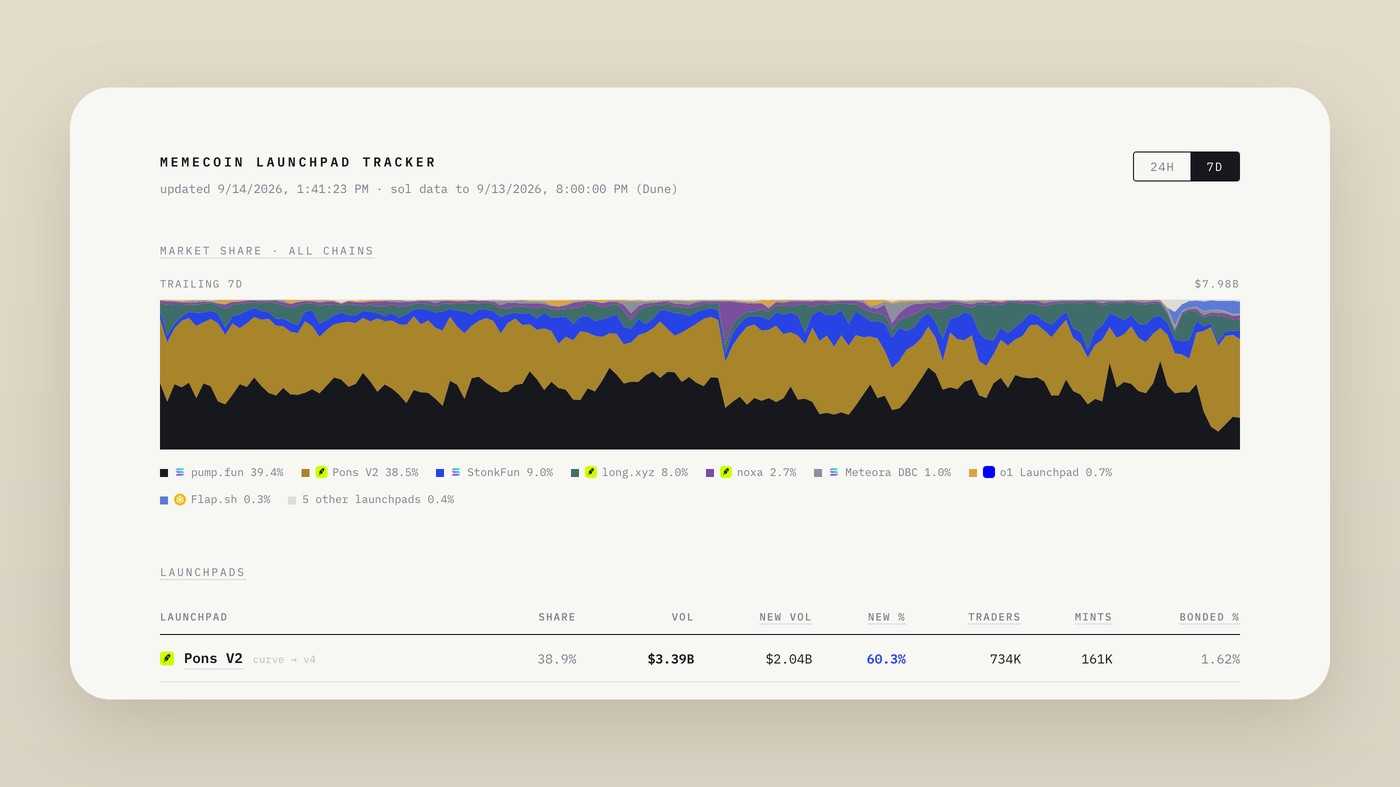Click the 'StonkFun 9.0%' legend label
Viewport: 1400px width, 787px height.
click(510, 472)
